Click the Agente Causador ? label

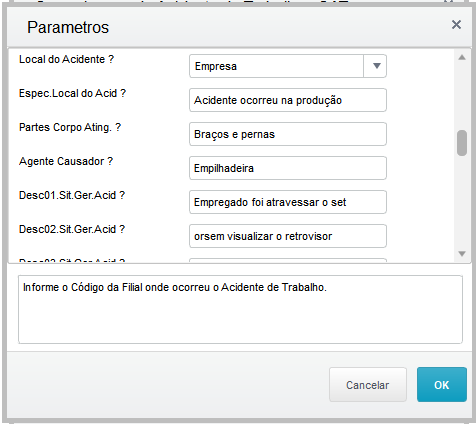click(x=66, y=161)
